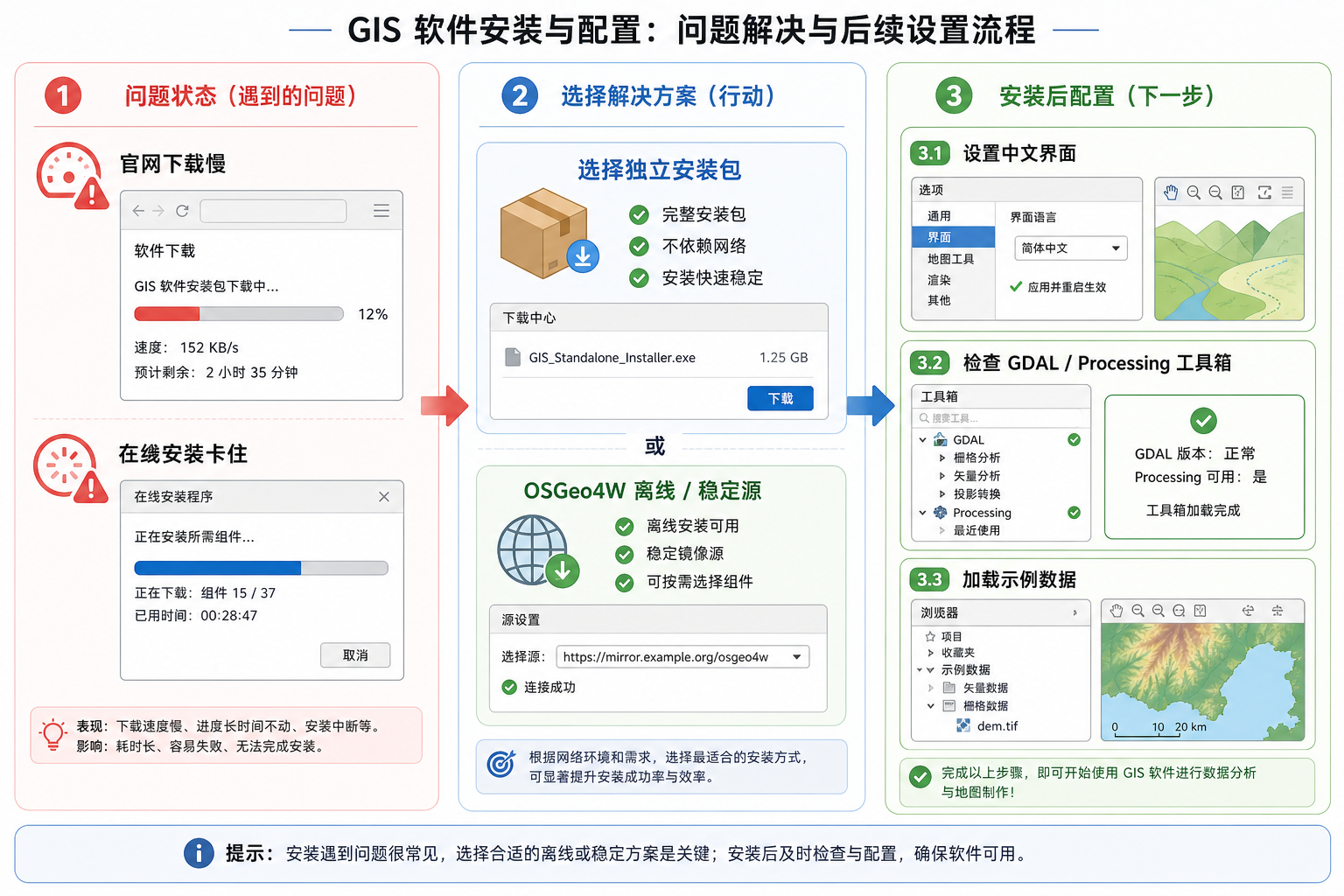Select 通用 in the 选项 list

coord(954,216)
